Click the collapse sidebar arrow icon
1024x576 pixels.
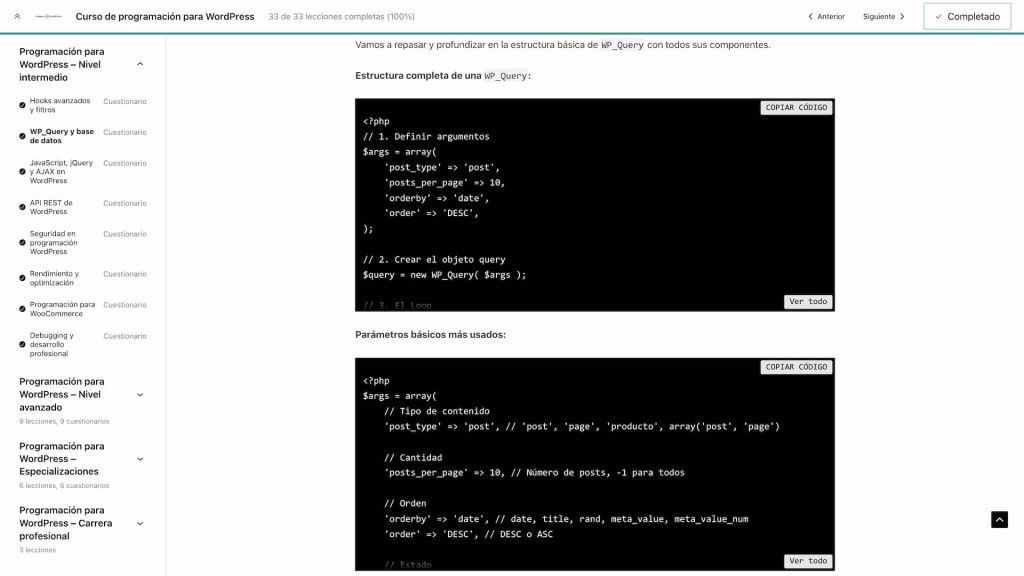[17, 17]
